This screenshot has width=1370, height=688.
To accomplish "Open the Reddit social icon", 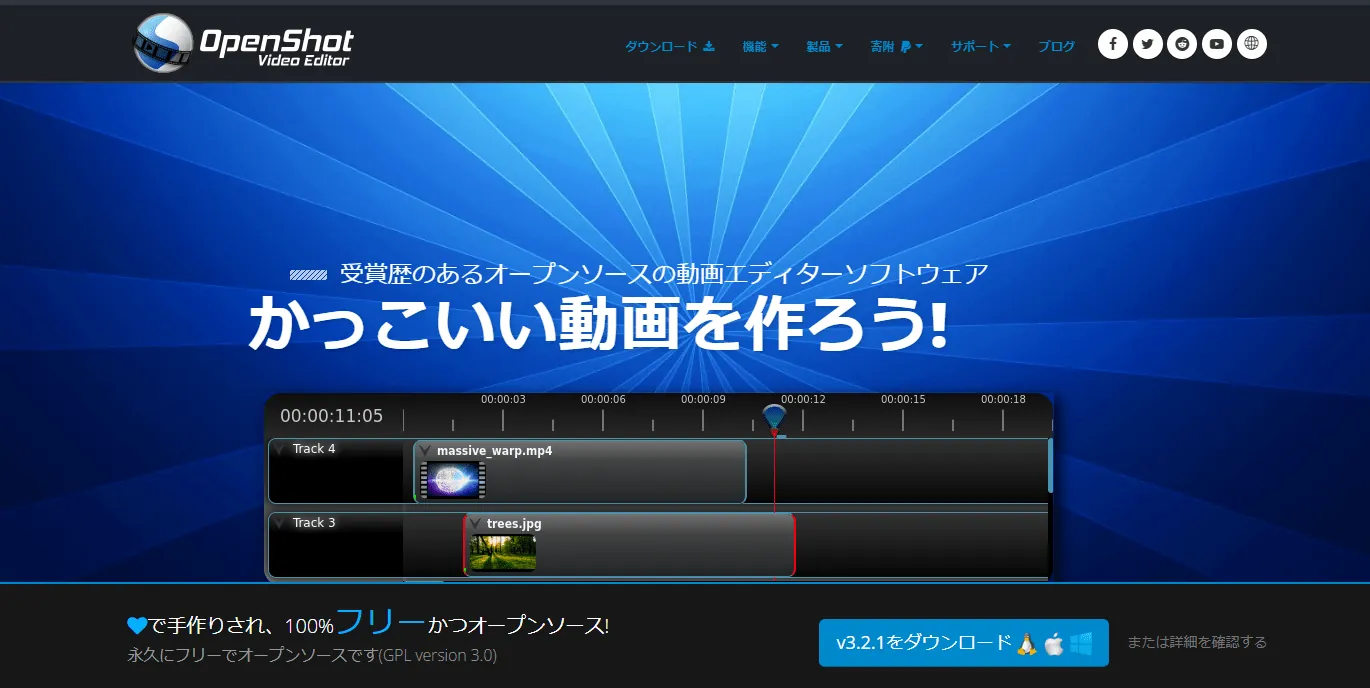I will pyautogui.click(x=1182, y=44).
